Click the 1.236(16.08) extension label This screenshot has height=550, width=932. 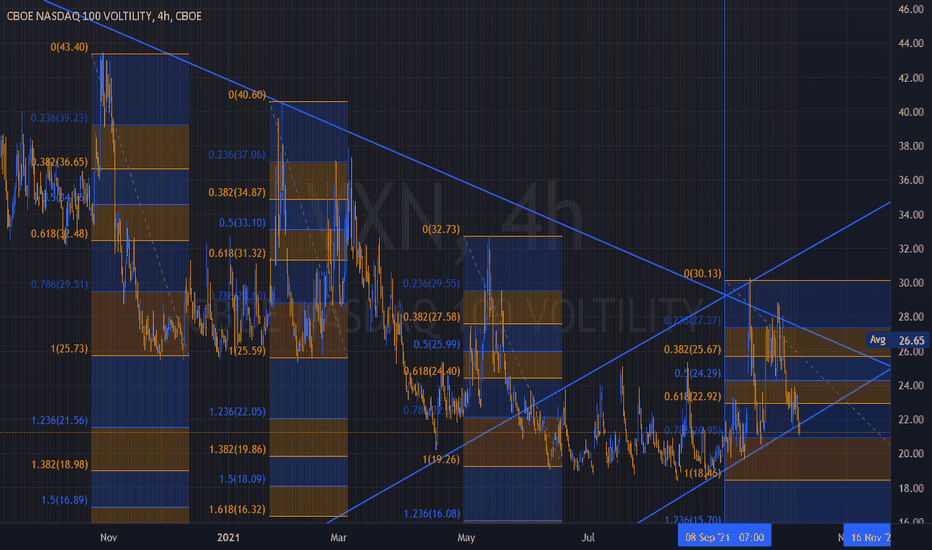(432, 513)
